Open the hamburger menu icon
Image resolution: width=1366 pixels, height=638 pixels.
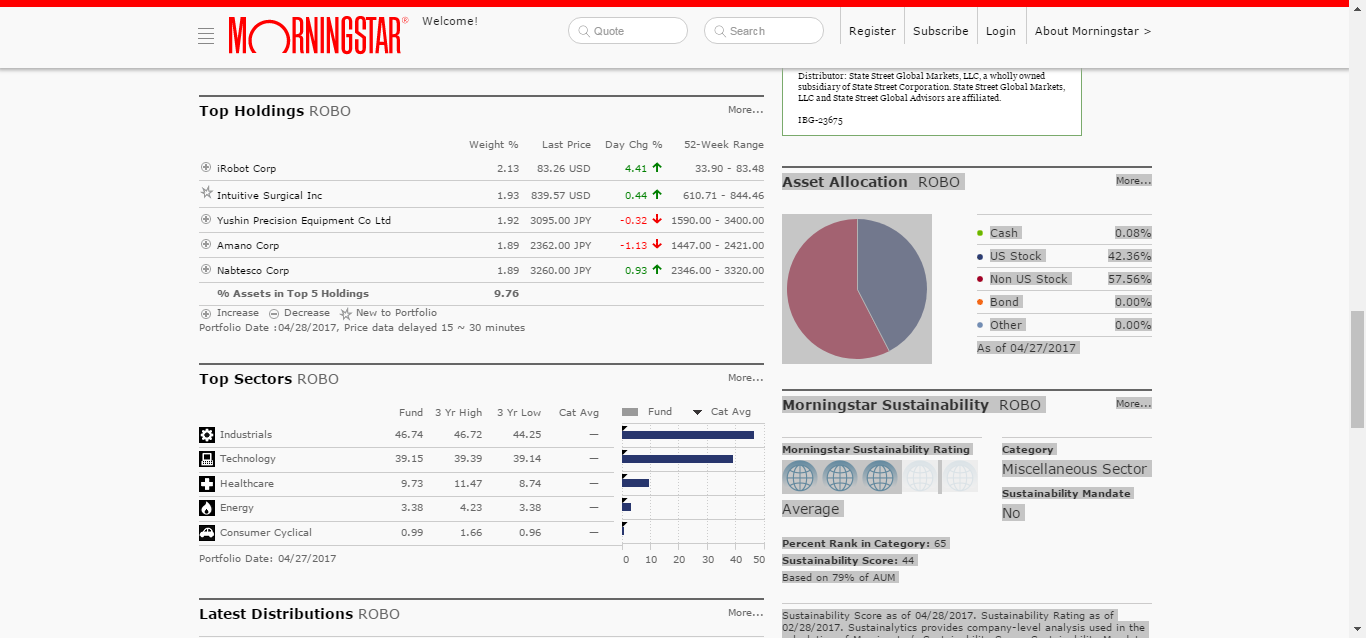[206, 36]
